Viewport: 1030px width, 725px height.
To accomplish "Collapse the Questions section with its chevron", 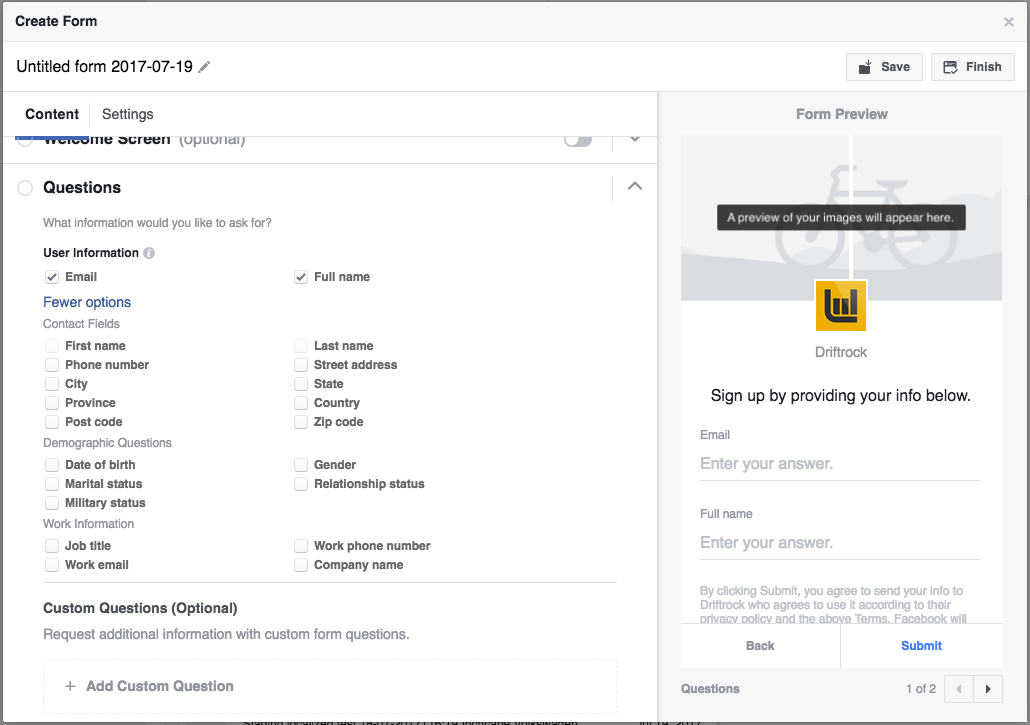I will (x=633, y=187).
